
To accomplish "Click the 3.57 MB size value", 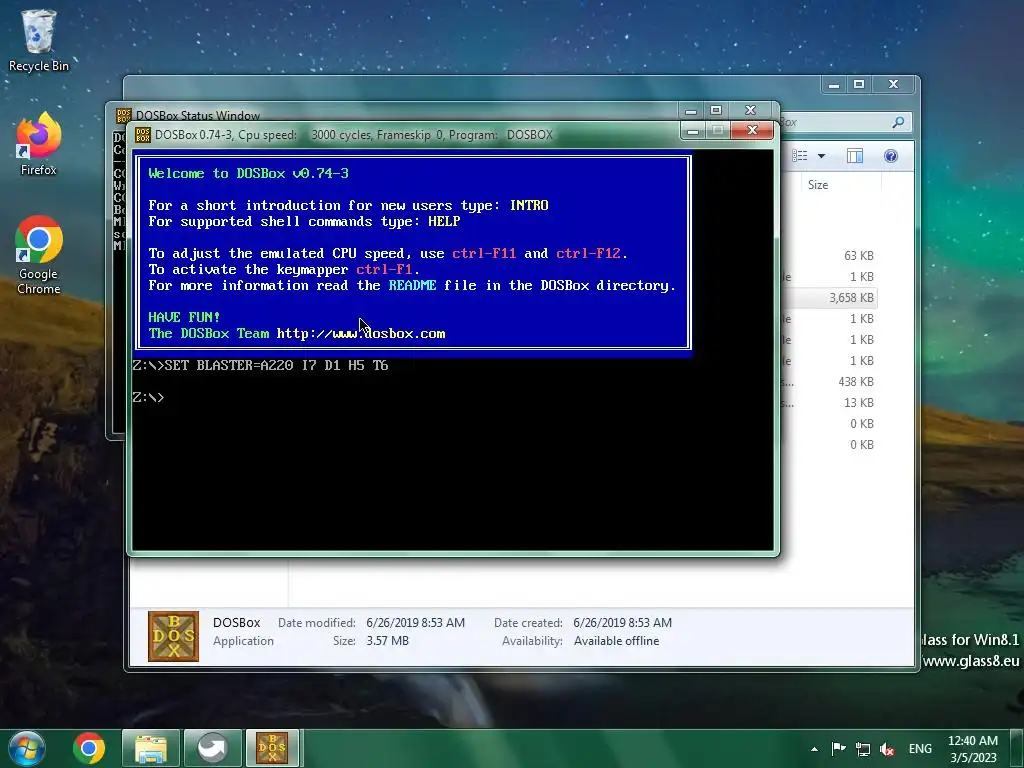I will pyautogui.click(x=387, y=641).
